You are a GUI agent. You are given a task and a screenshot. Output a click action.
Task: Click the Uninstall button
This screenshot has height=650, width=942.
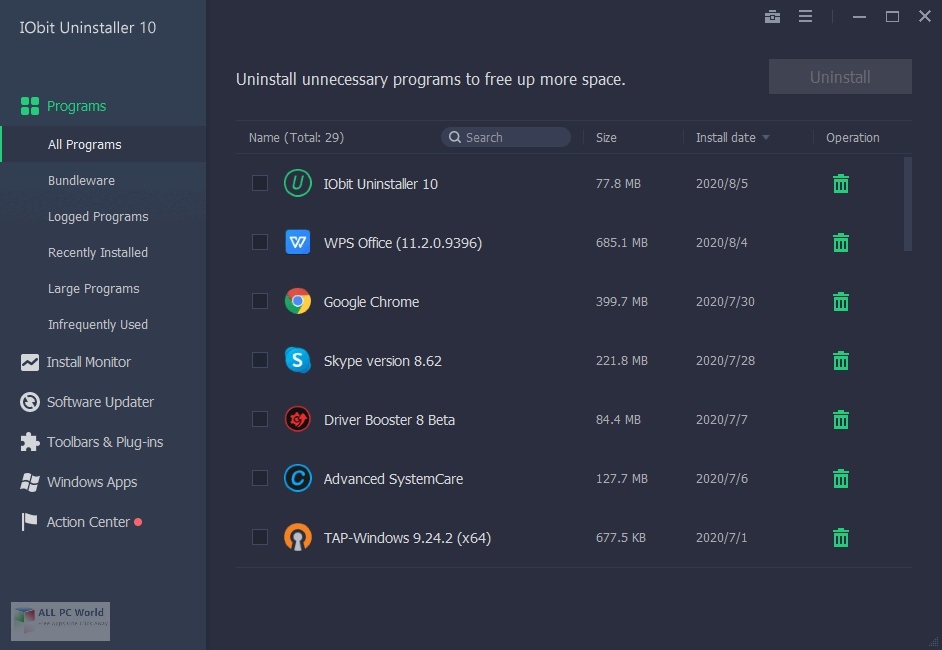click(840, 77)
